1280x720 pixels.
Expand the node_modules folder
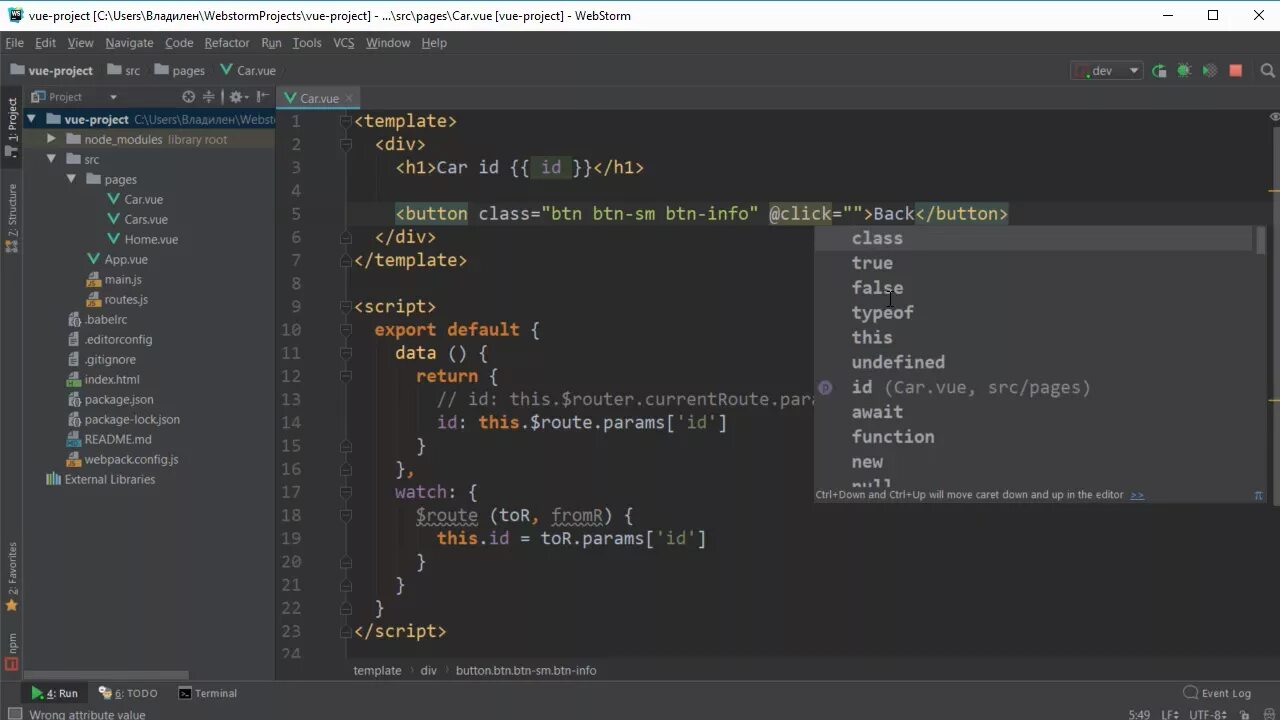click(x=51, y=139)
